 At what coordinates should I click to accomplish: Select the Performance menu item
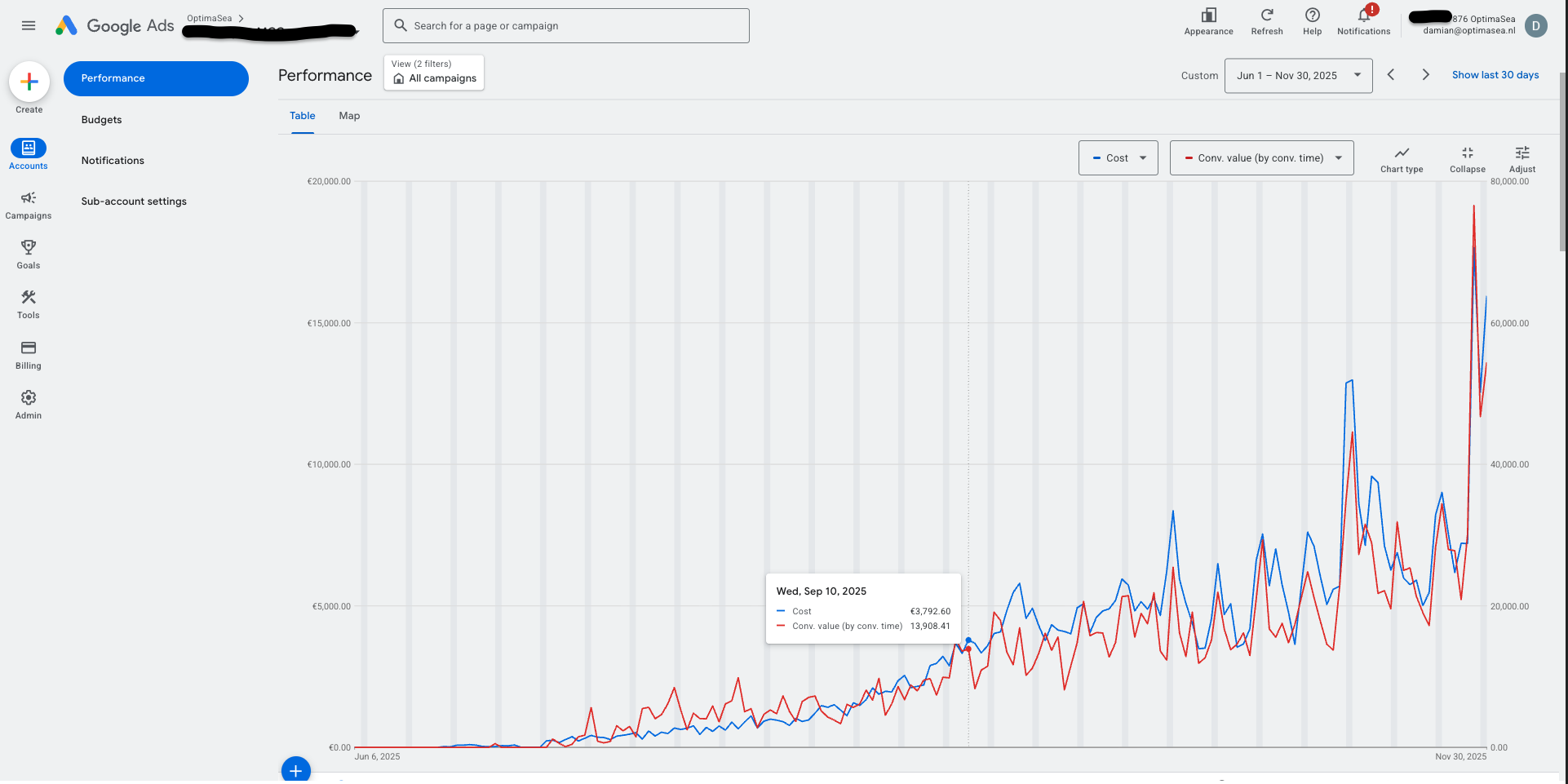tap(156, 78)
